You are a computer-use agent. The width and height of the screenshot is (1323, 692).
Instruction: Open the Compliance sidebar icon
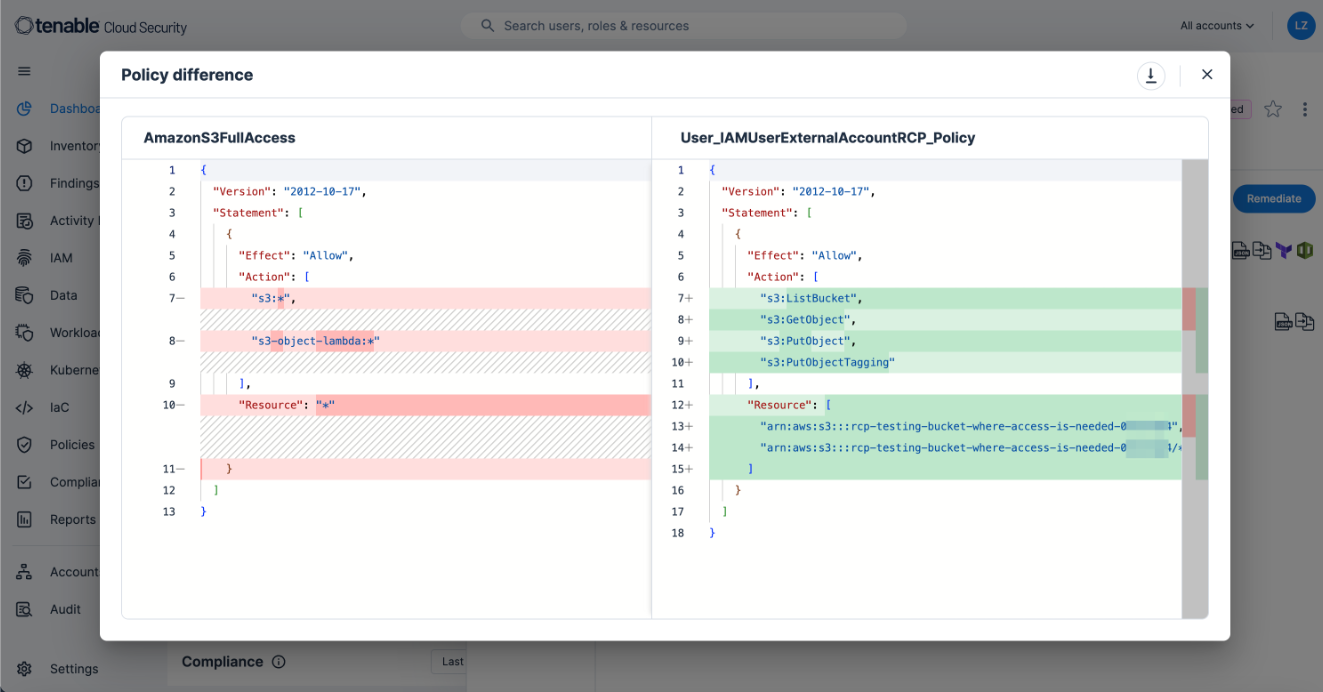[25, 482]
